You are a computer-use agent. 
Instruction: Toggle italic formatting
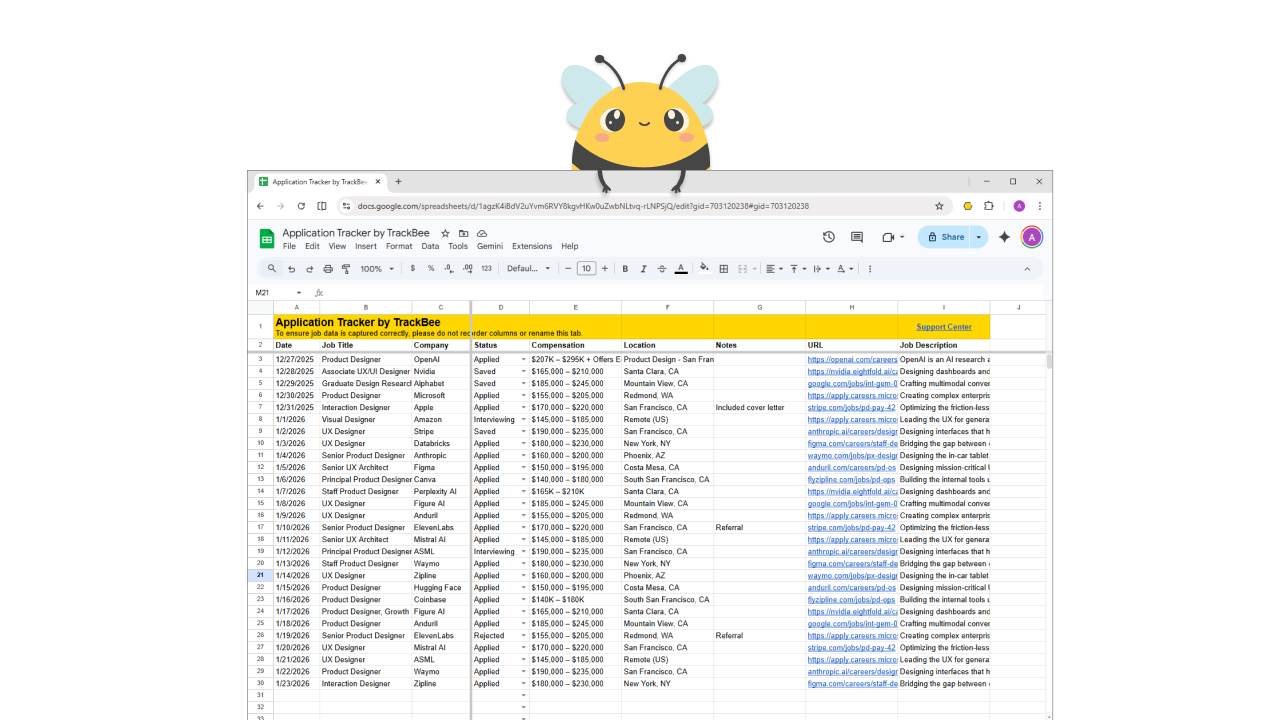coord(643,268)
